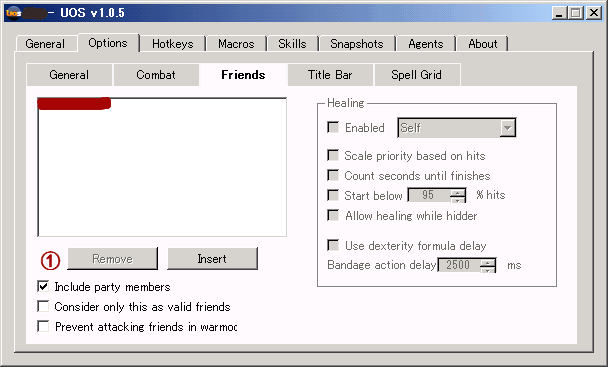
Task: Select the Friends sub-tab
Action: pos(243,74)
